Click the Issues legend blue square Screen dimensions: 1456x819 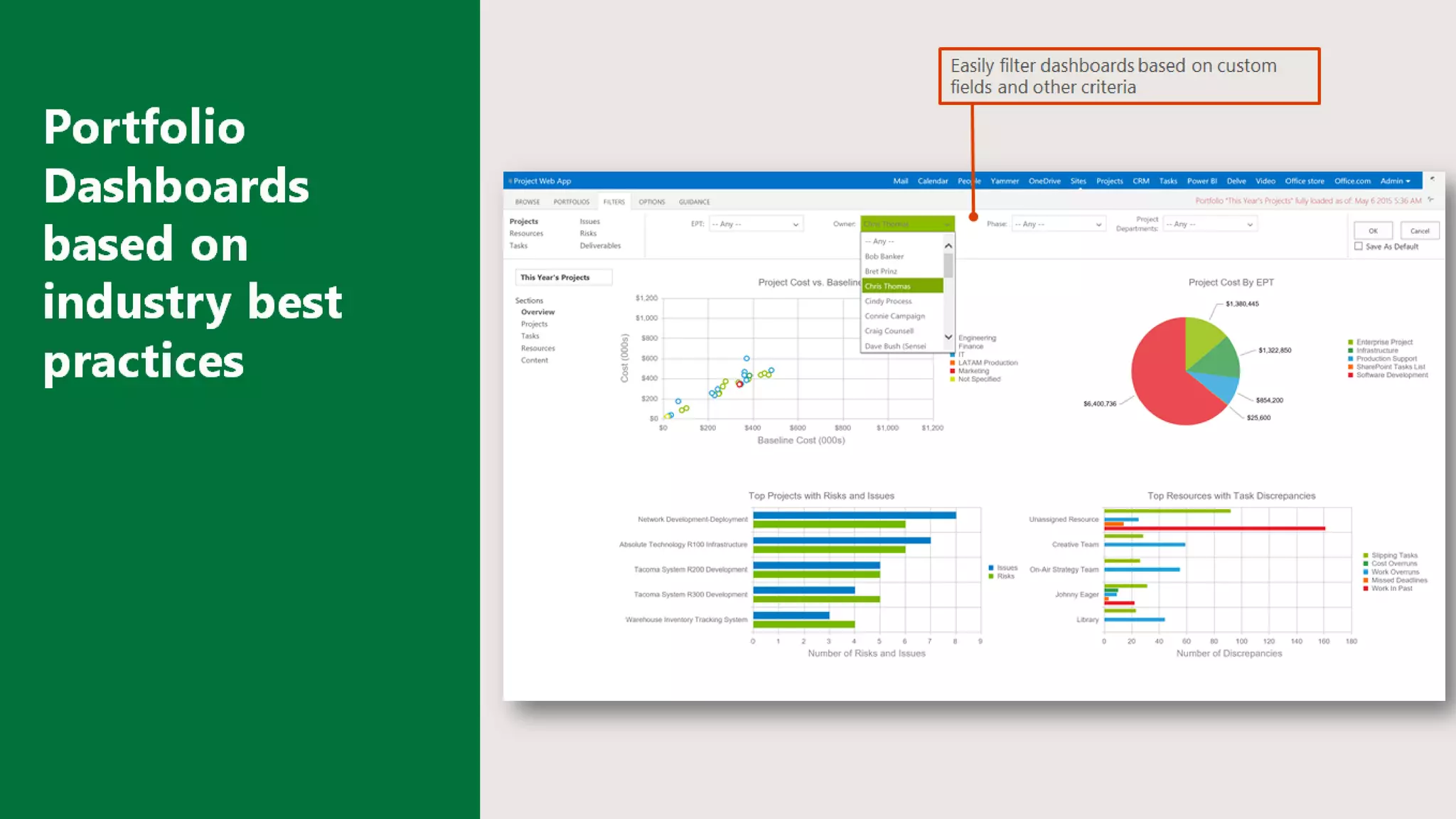pos(991,568)
